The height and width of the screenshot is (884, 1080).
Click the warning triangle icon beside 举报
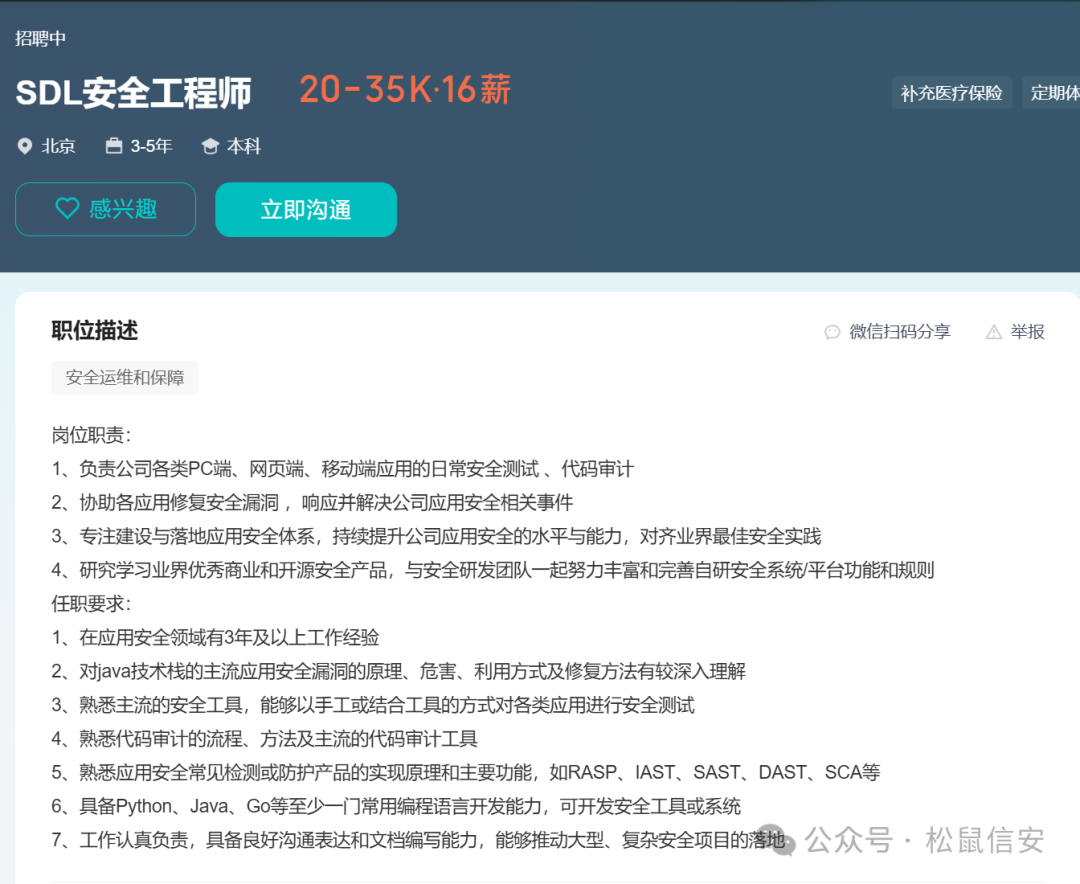[993, 331]
